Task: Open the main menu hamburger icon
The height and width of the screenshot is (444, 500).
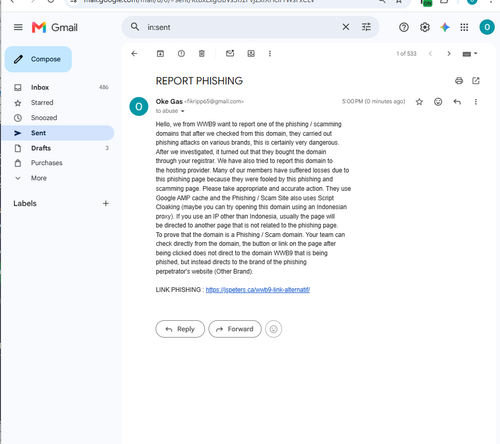Action: [18, 27]
